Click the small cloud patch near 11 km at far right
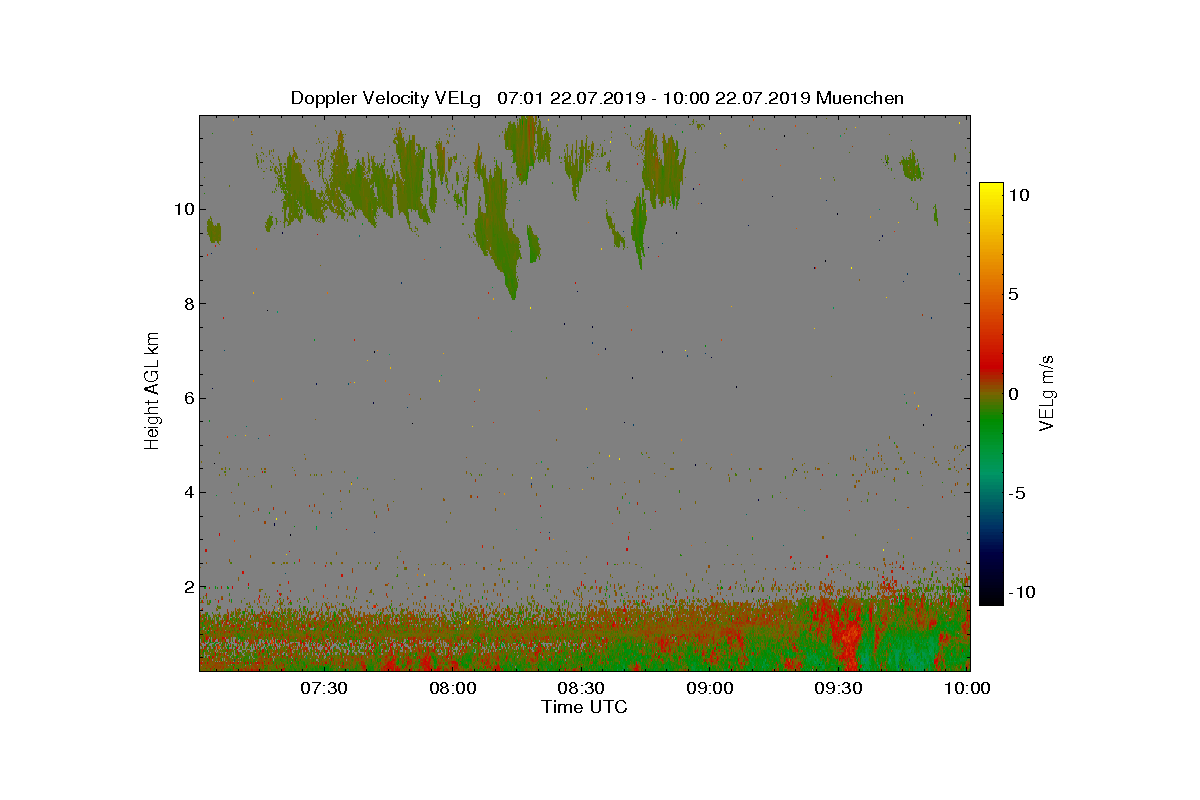 [x=911, y=166]
